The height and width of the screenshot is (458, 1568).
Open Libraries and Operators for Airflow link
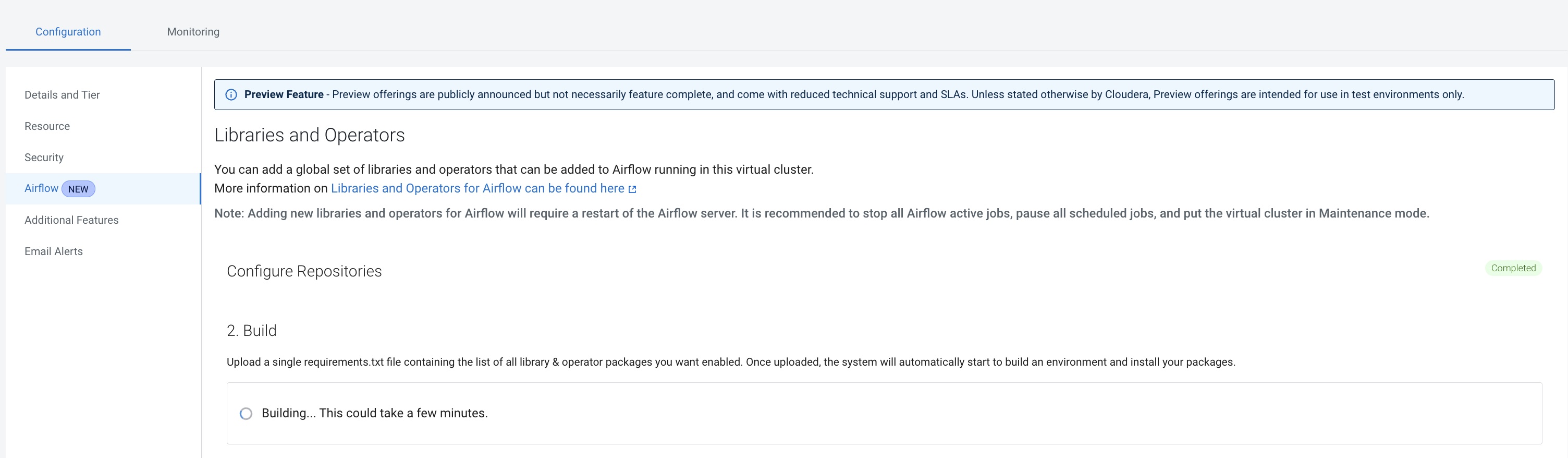click(x=477, y=188)
